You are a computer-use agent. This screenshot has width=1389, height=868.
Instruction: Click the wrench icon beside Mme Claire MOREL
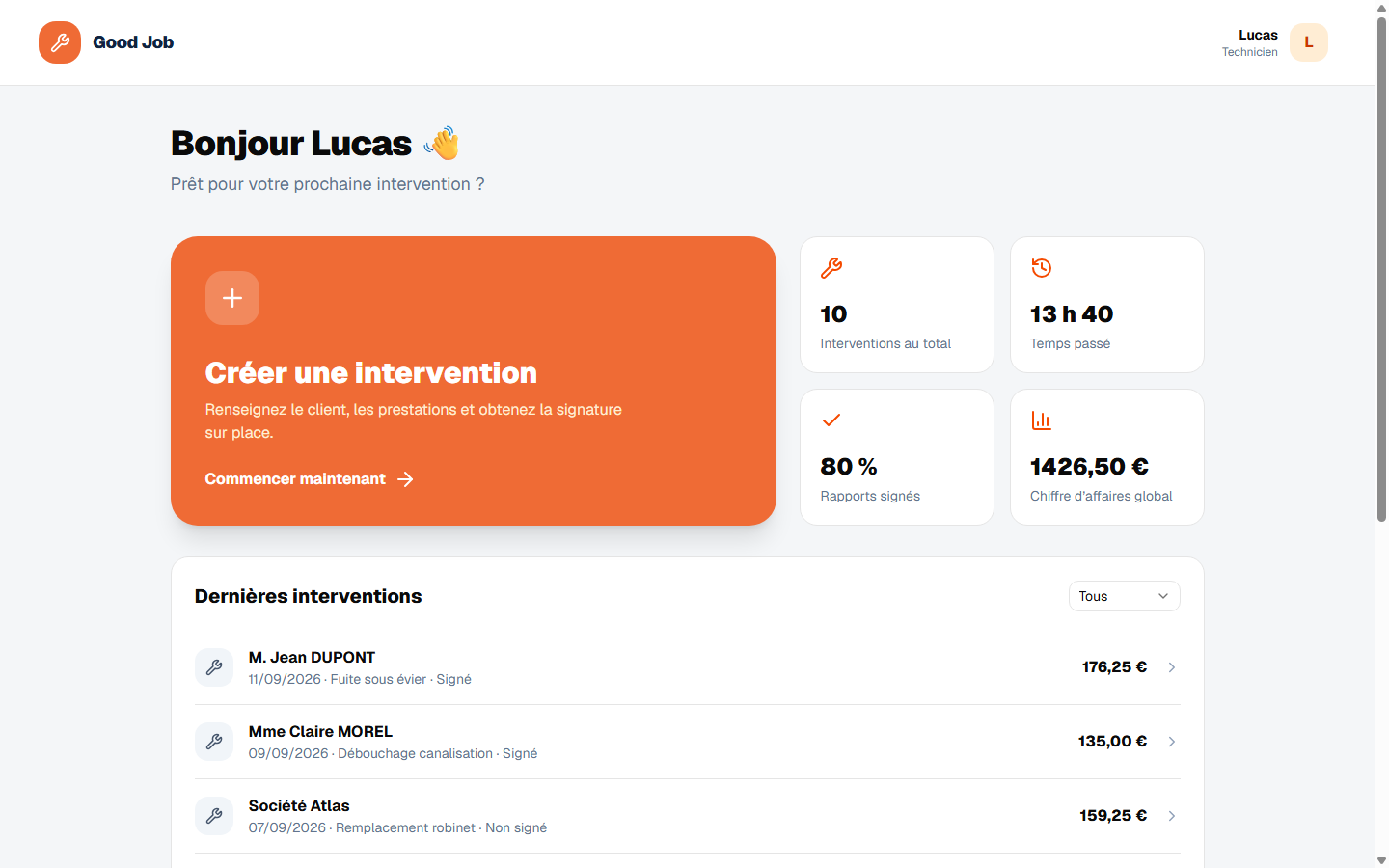pyautogui.click(x=214, y=742)
